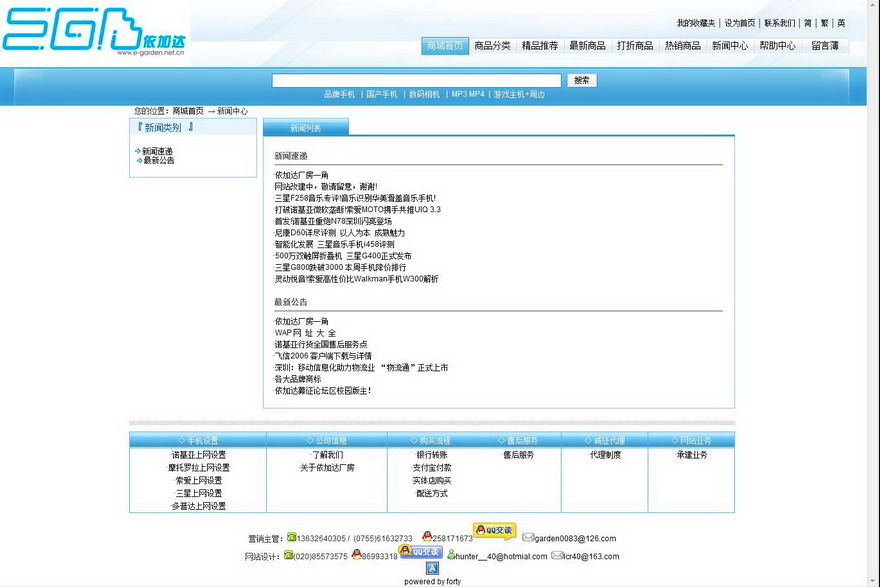The width and height of the screenshot is (880, 587).
Task: Open the 关于依加达厂房 footer link
Action: pos(327,467)
